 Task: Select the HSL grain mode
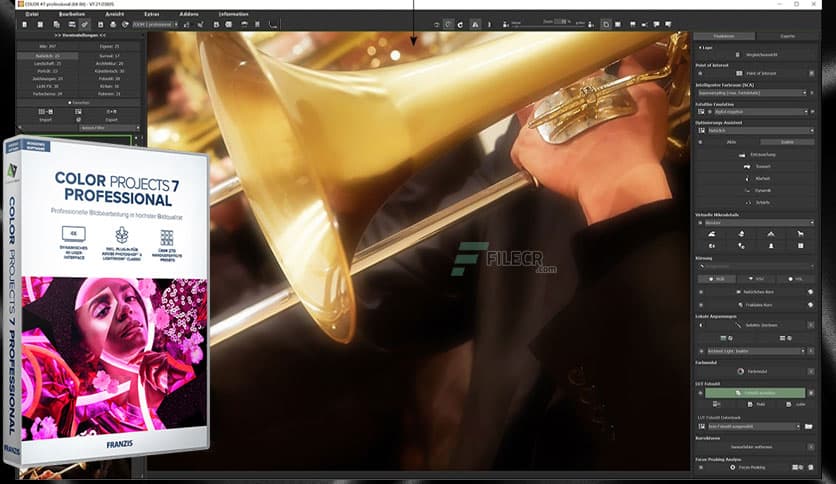(795, 279)
